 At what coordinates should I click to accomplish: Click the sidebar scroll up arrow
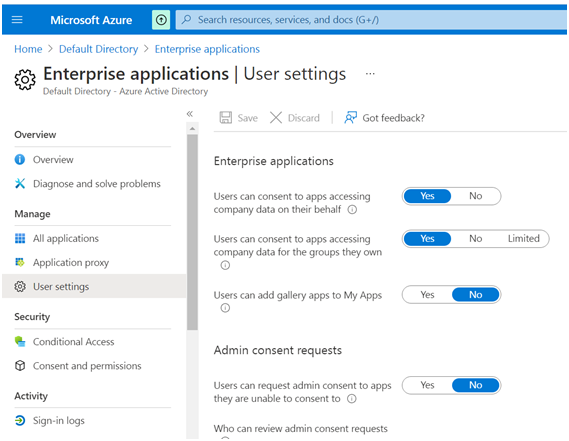(x=192, y=129)
